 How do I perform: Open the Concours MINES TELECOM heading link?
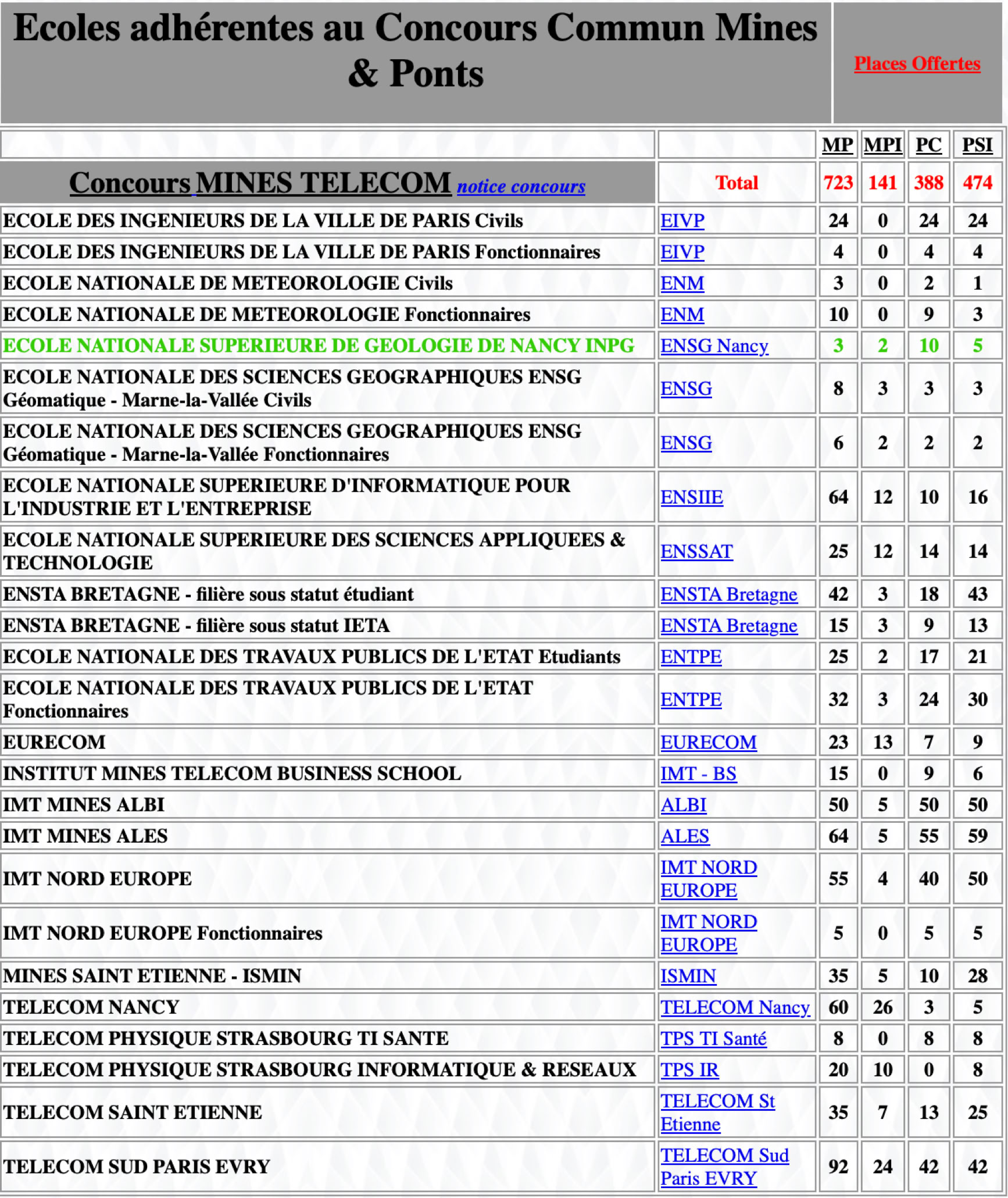pyautogui.click(x=259, y=183)
